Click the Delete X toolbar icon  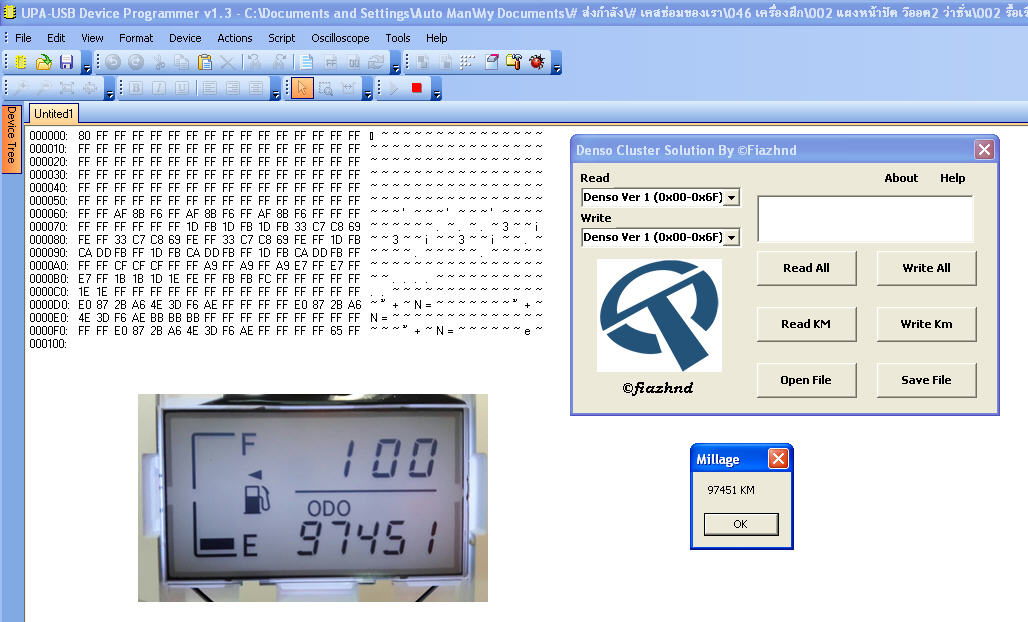coord(227,62)
